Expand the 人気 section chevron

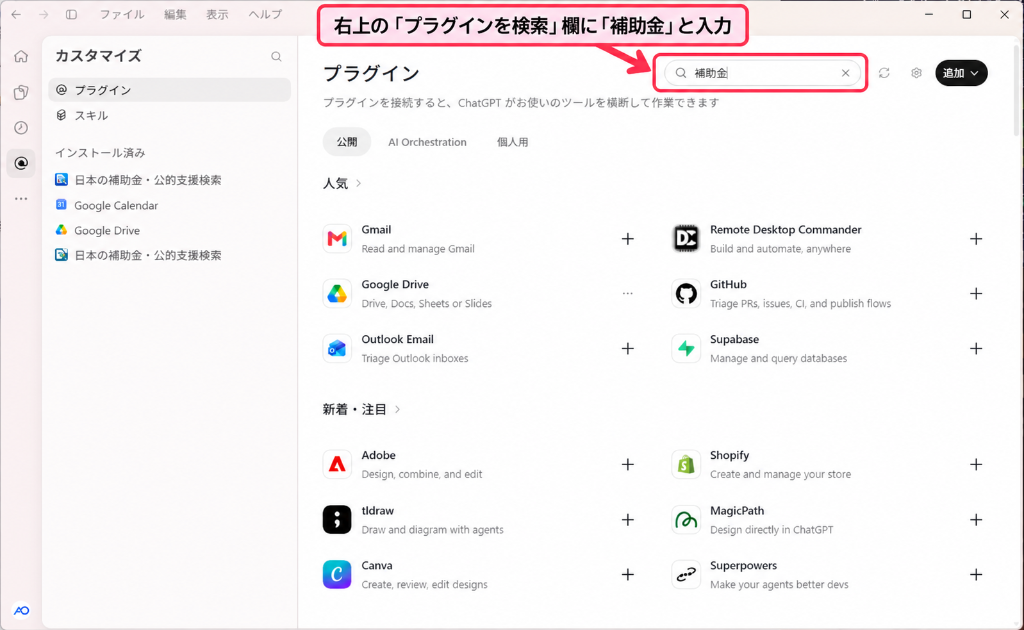pyautogui.click(x=359, y=183)
